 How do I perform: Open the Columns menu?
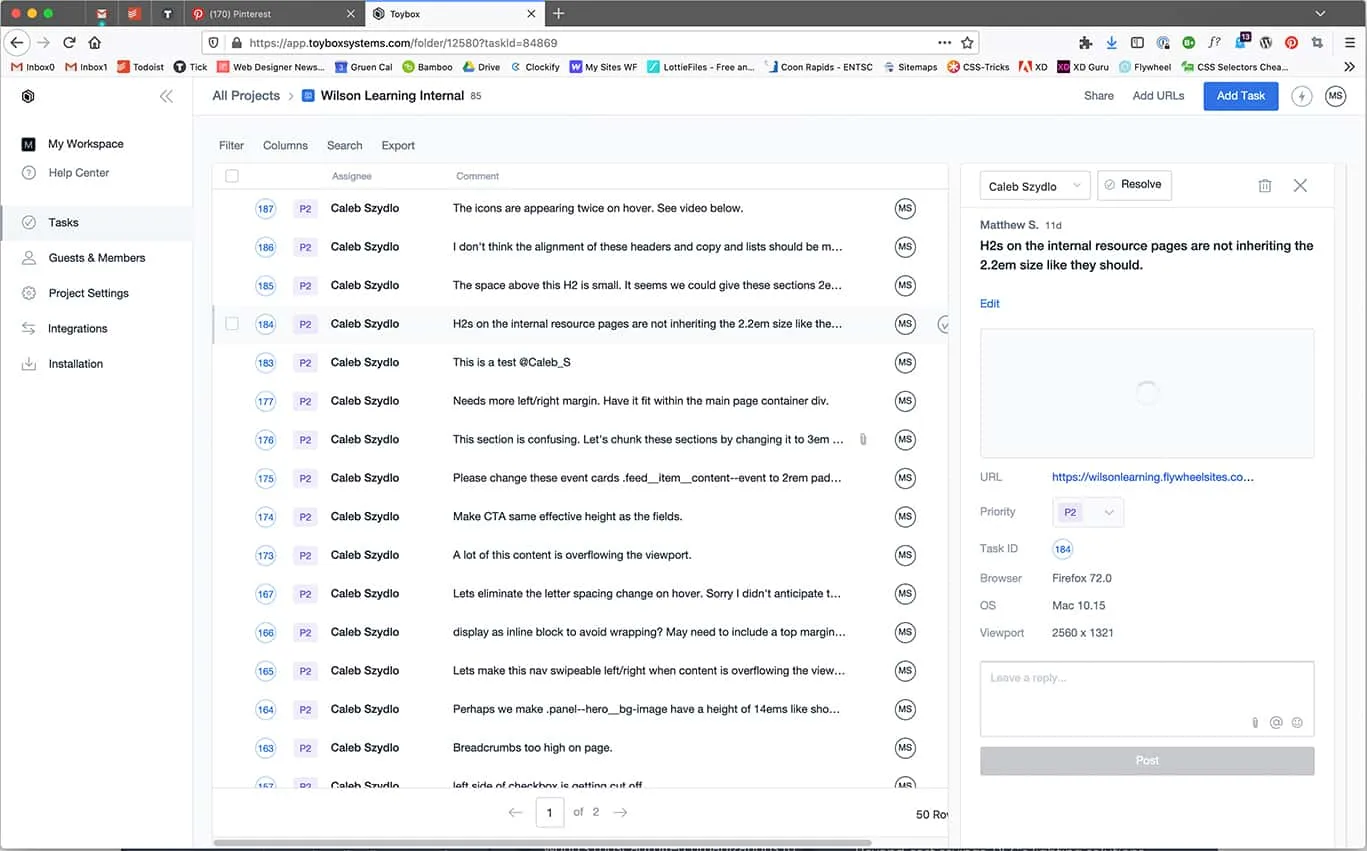[x=285, y=146]
